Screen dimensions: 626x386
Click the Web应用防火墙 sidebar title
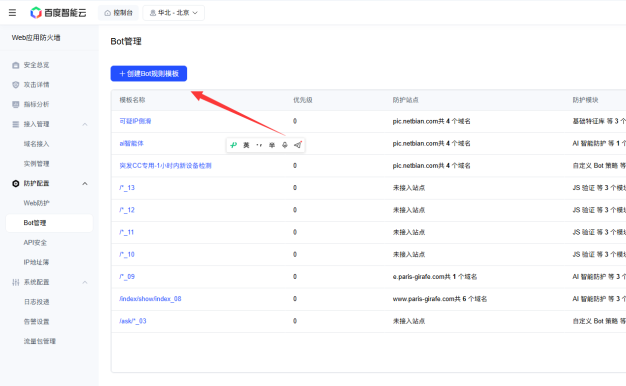(36, 38)
